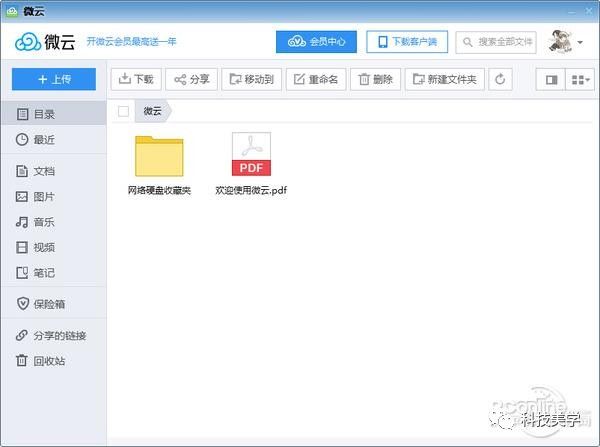
Task: Click the refresh arrow icon
Action: tap(500, 79)
